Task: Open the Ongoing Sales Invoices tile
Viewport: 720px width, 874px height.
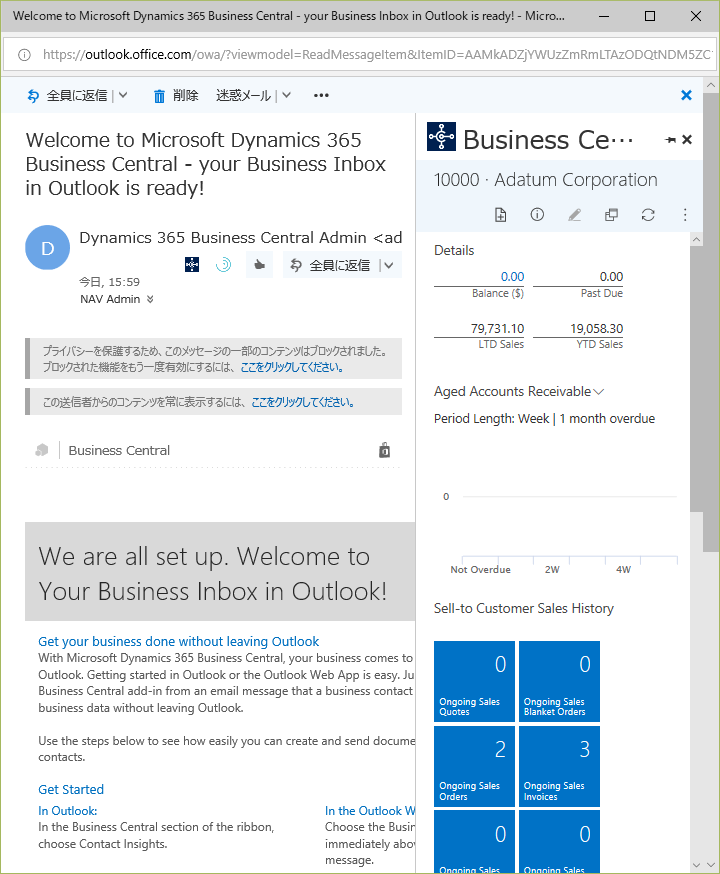Action: point(559,766)
